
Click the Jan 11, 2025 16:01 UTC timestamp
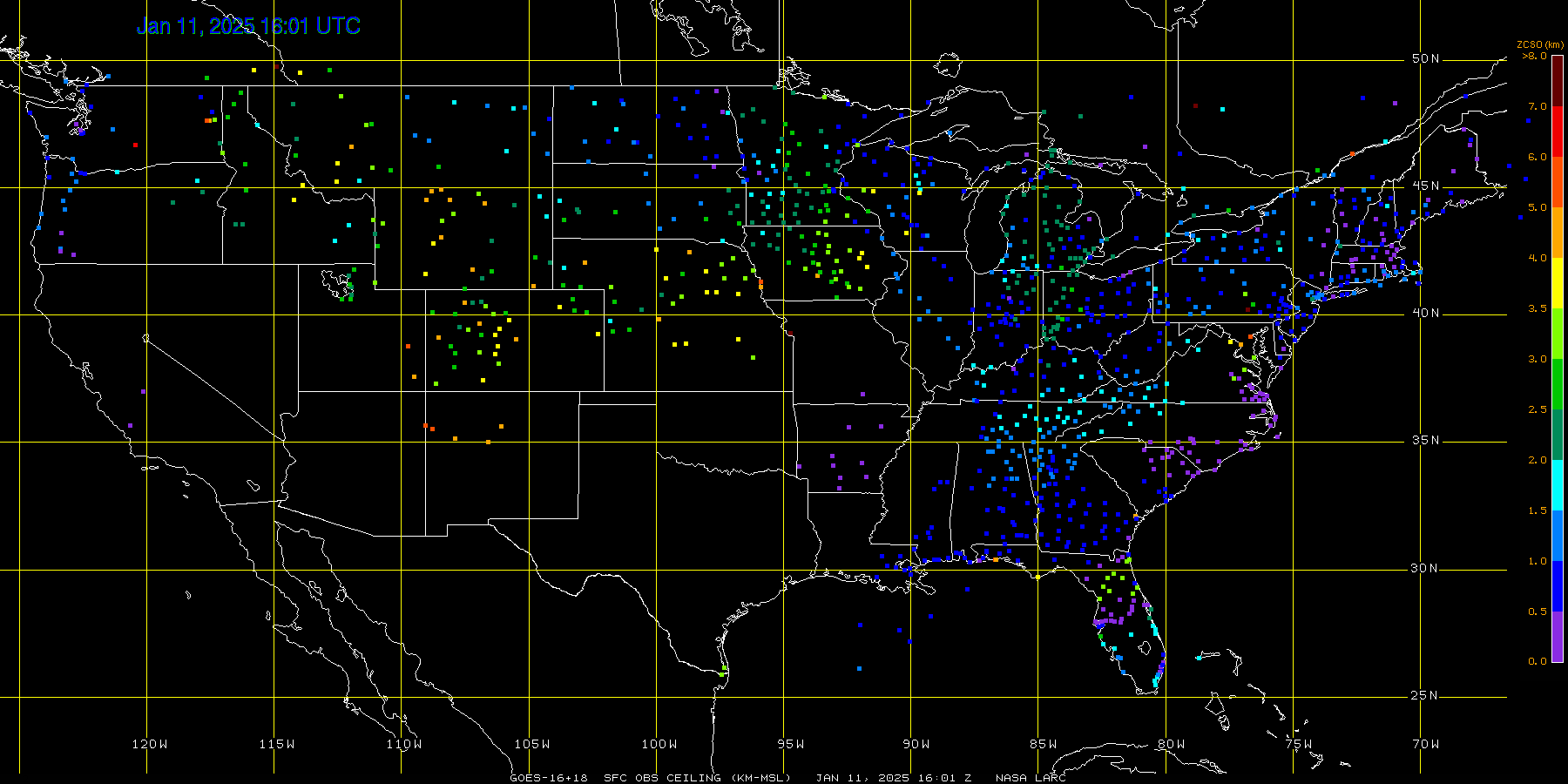(248, 26)
